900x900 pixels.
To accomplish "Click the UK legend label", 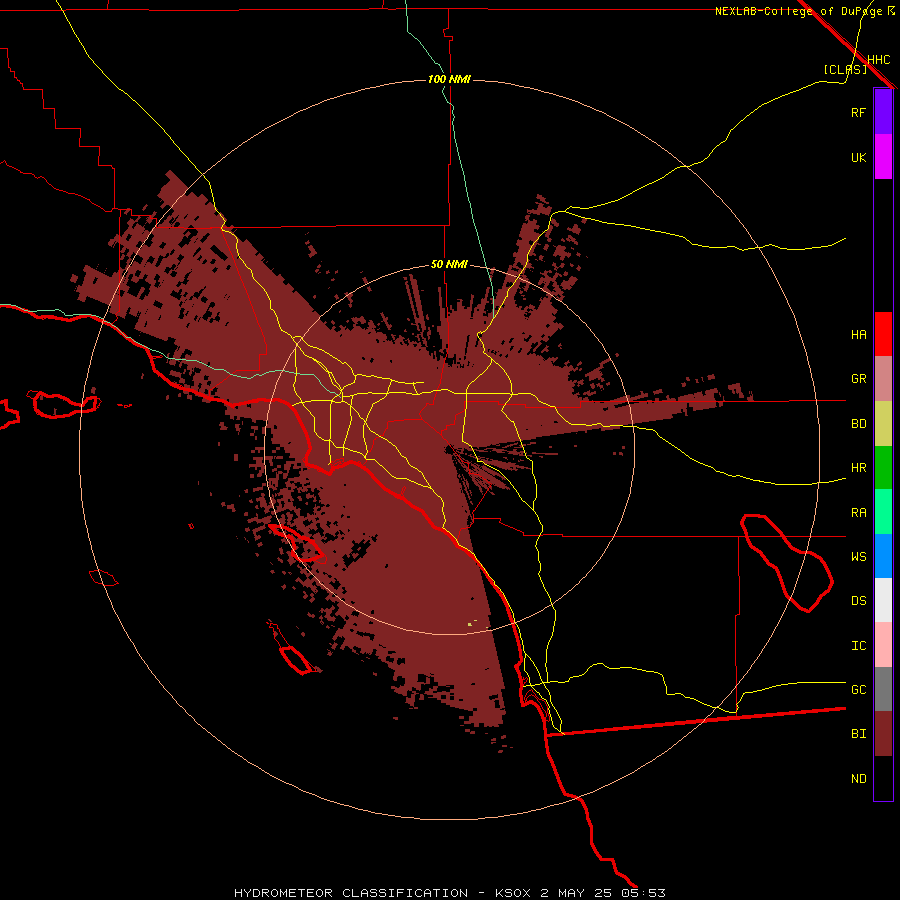I will [x=858, y=158].
